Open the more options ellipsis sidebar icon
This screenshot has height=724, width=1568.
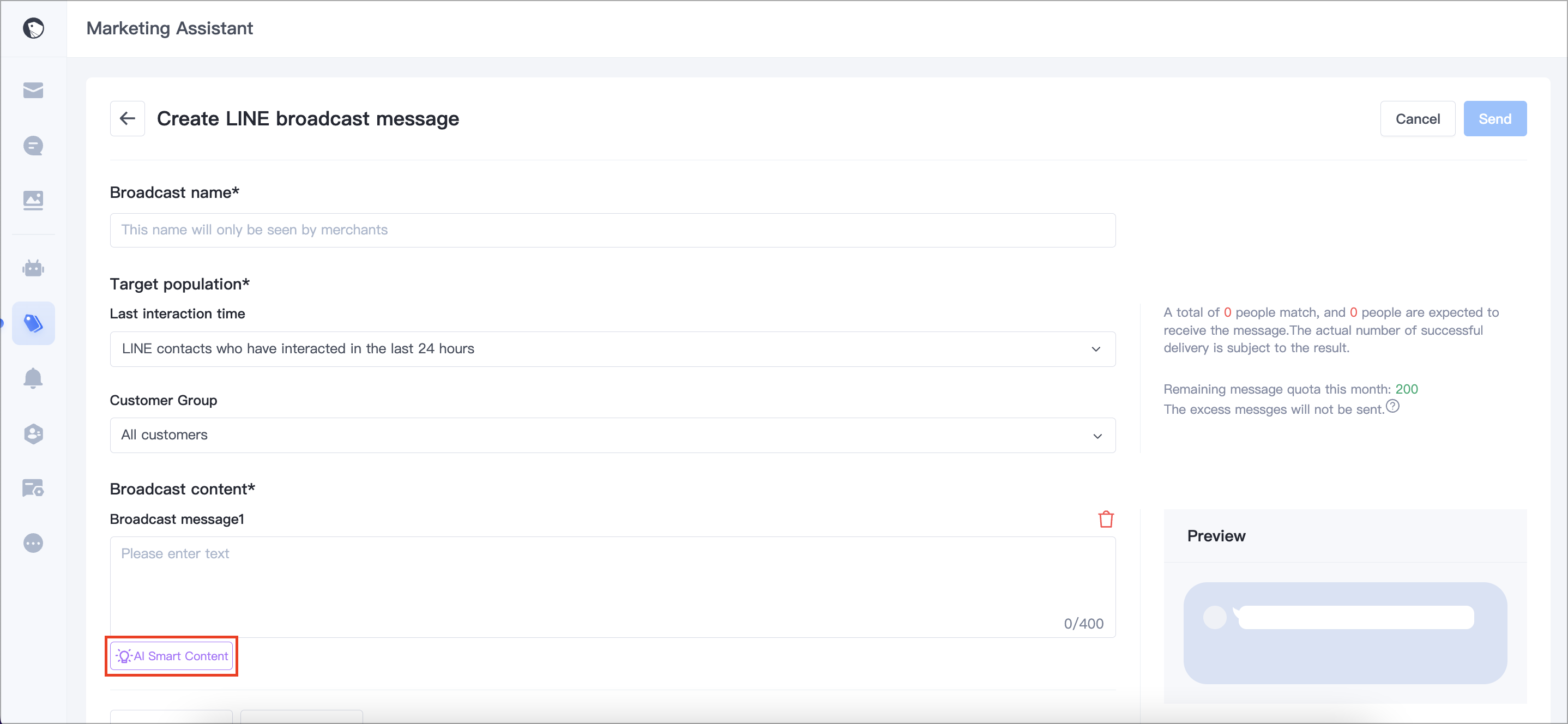(x=33, y=542)
